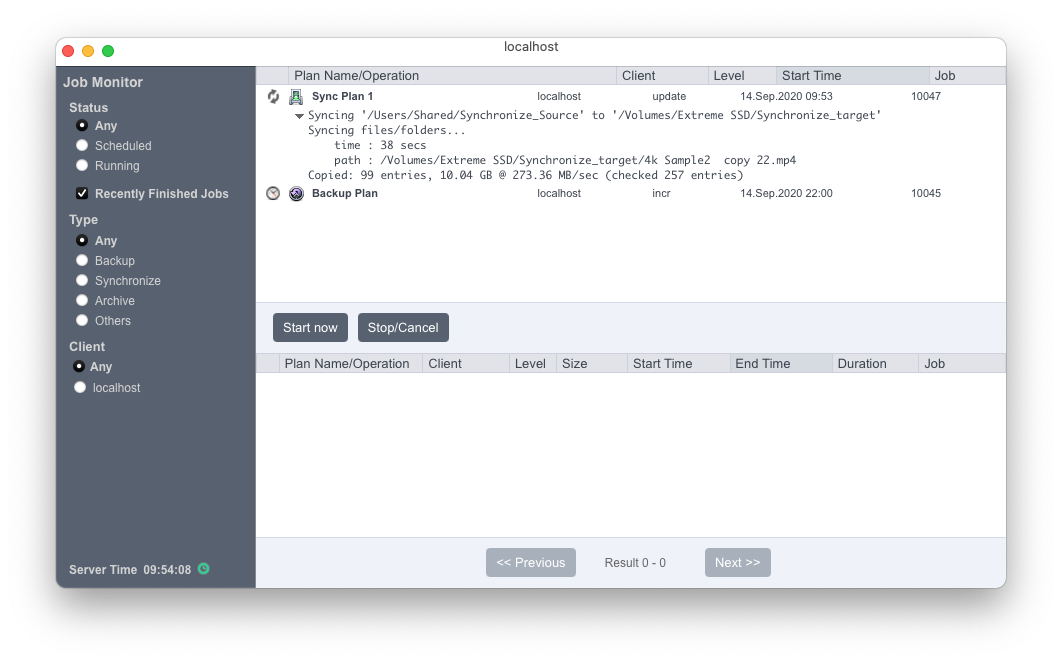Click the lower table Client header

[465, 364]
